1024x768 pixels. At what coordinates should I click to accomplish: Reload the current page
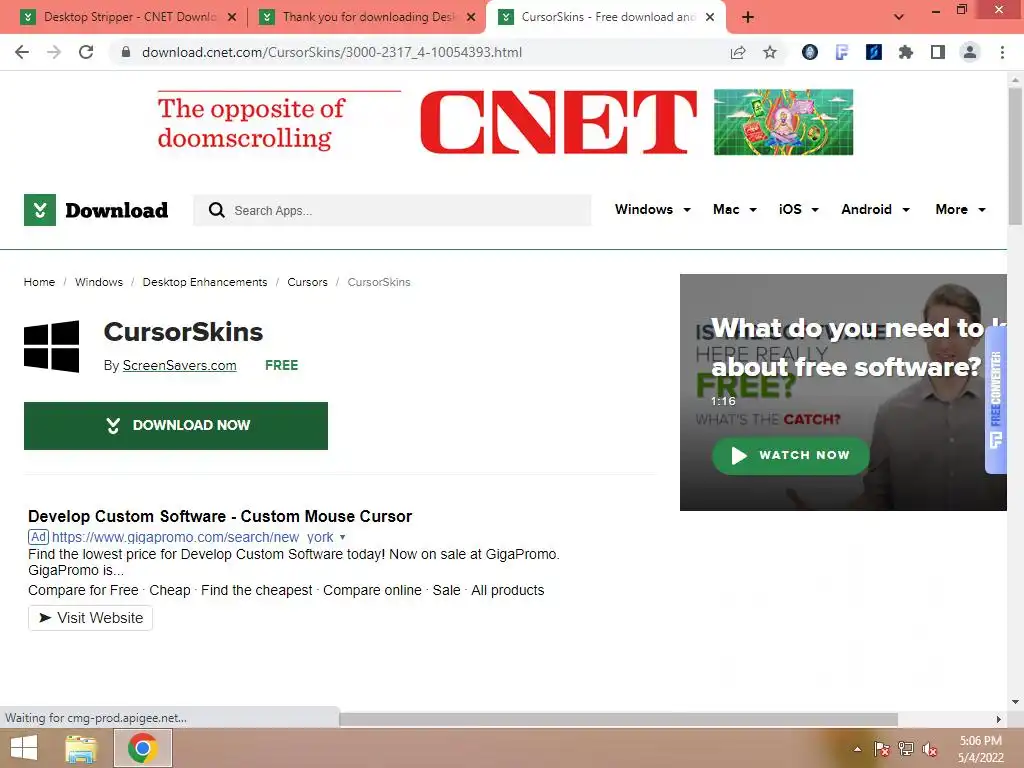click(86, 52)
